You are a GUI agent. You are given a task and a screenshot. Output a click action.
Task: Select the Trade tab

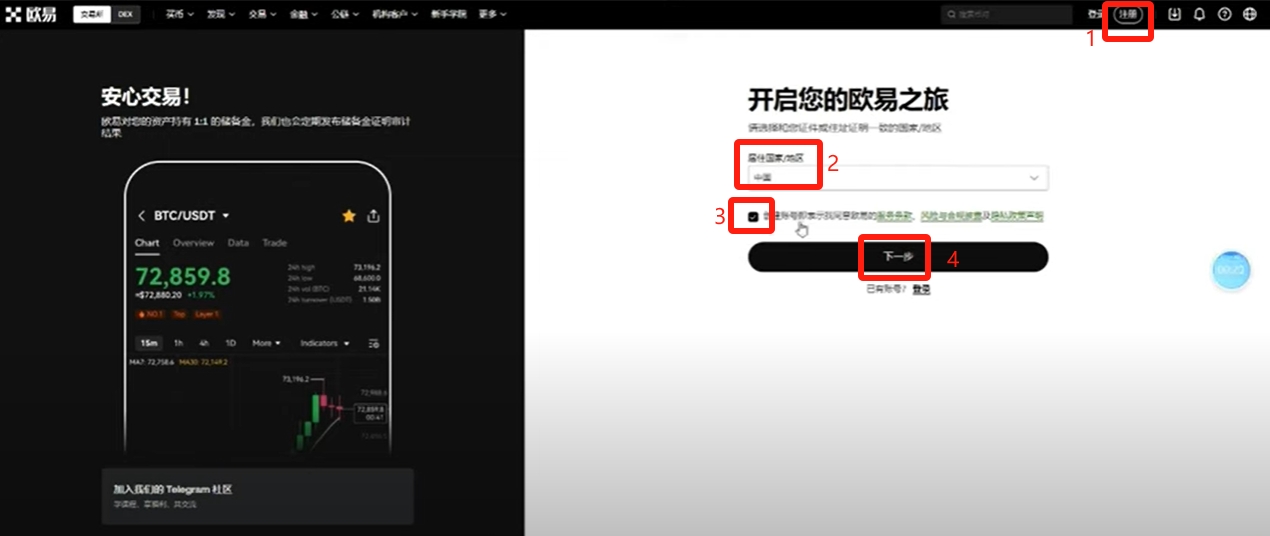pyautogui.click(x=274, y=243)
